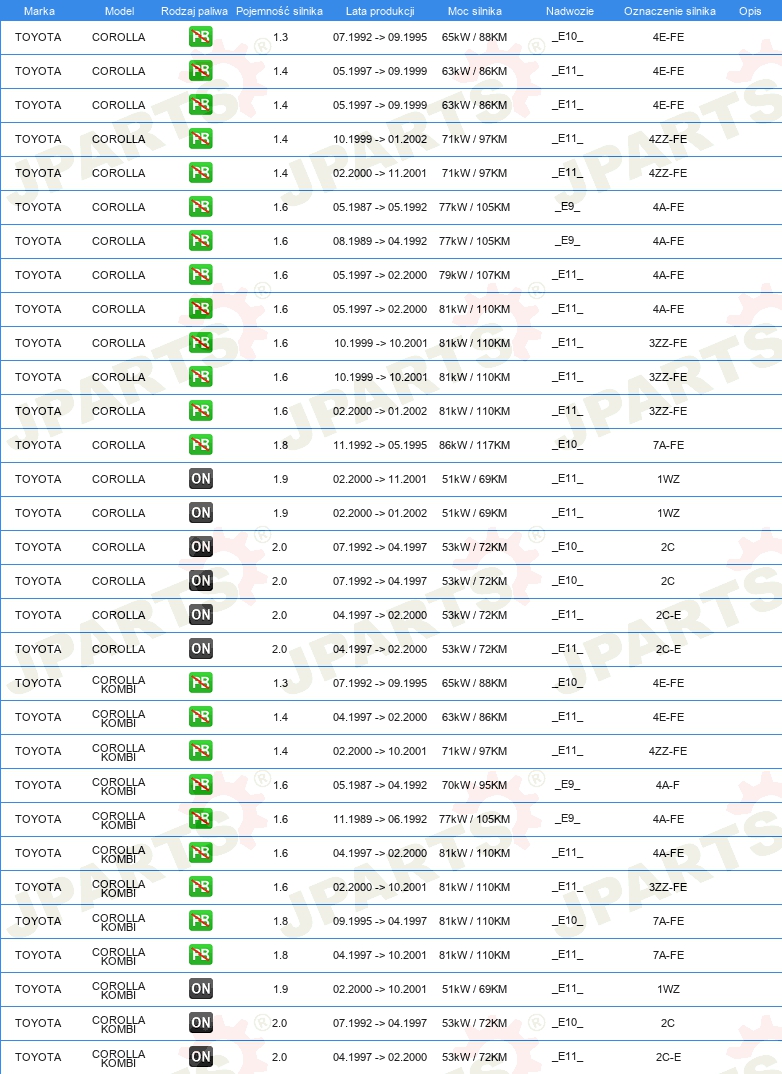Click petrol icon for Corolla Kombi 1.3 row
The width and height of the screenshot is (782, 1074).
201,683
